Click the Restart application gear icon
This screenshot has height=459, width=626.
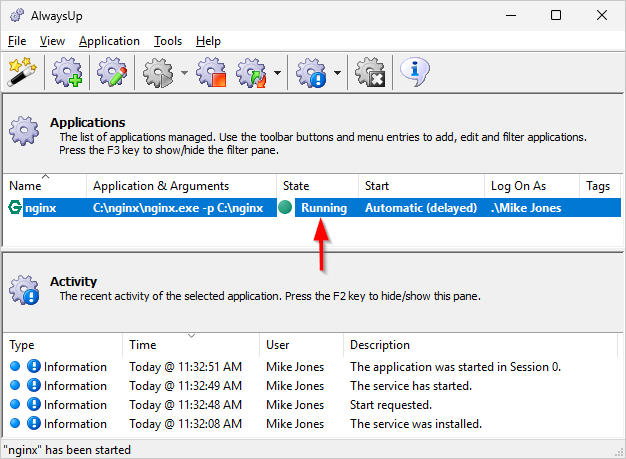(251, 72)
